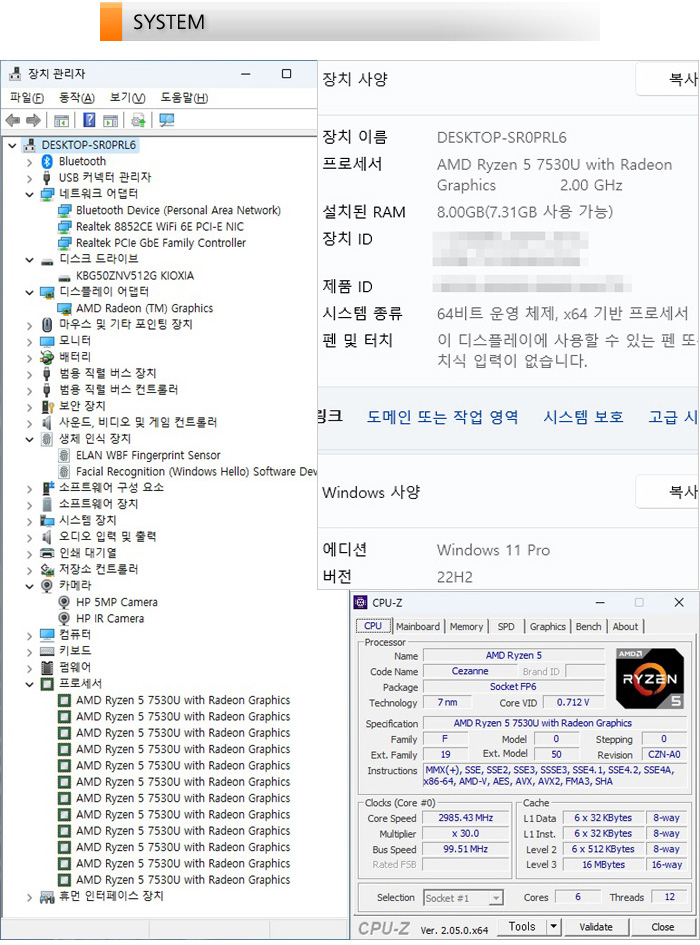Collapse the 프로세서 (Processors) category
Screen dimensions: 700x945
(29, 684)
